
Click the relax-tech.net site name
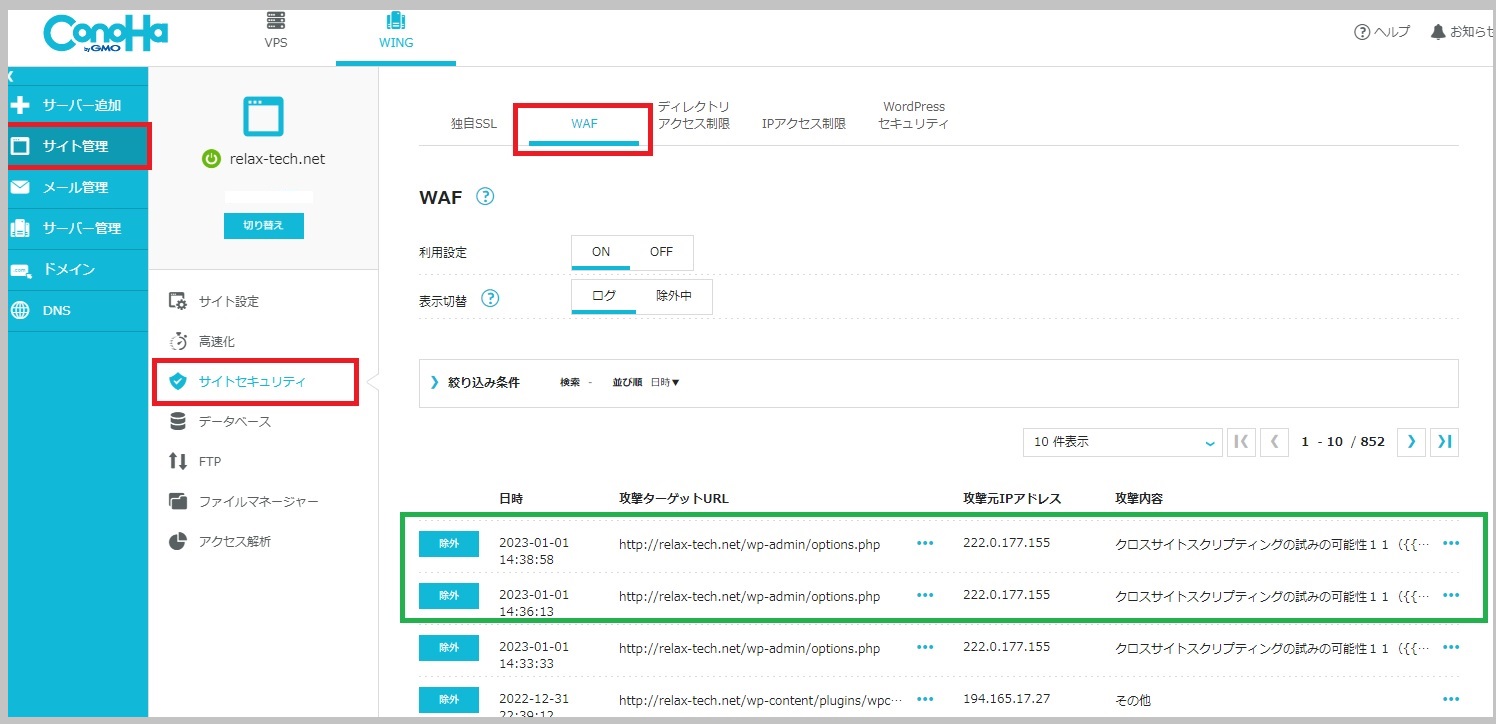tap(277, 159)
